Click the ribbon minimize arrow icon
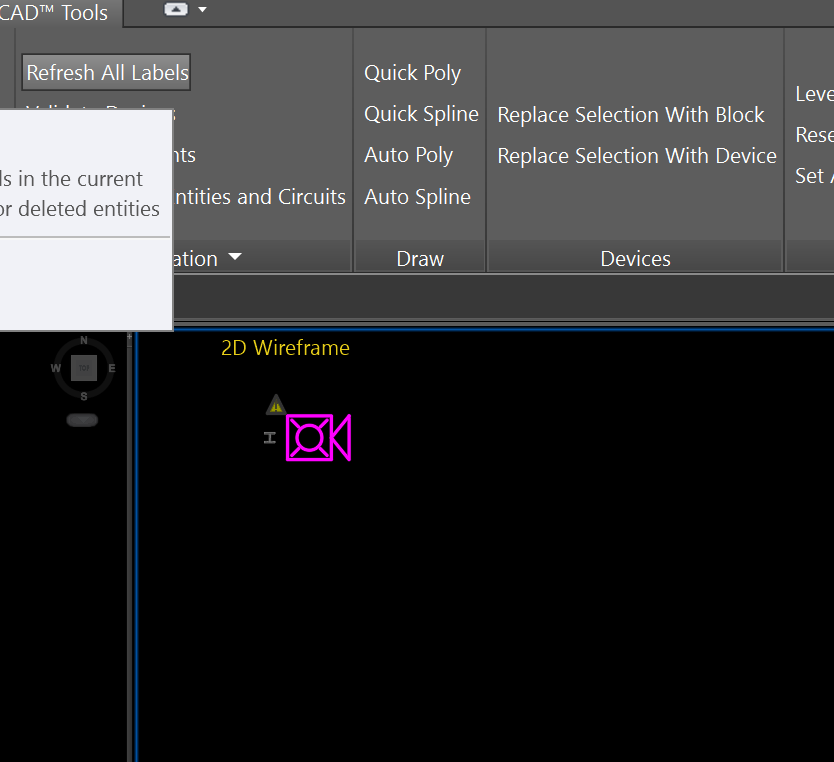The height and width of the screenshot is (762, 834). 176,9
